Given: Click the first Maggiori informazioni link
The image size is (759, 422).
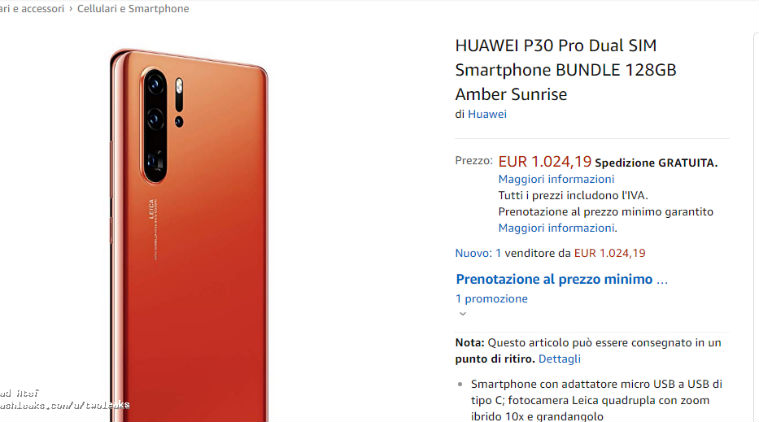Looking at the screenshot, I should [556, 179].
